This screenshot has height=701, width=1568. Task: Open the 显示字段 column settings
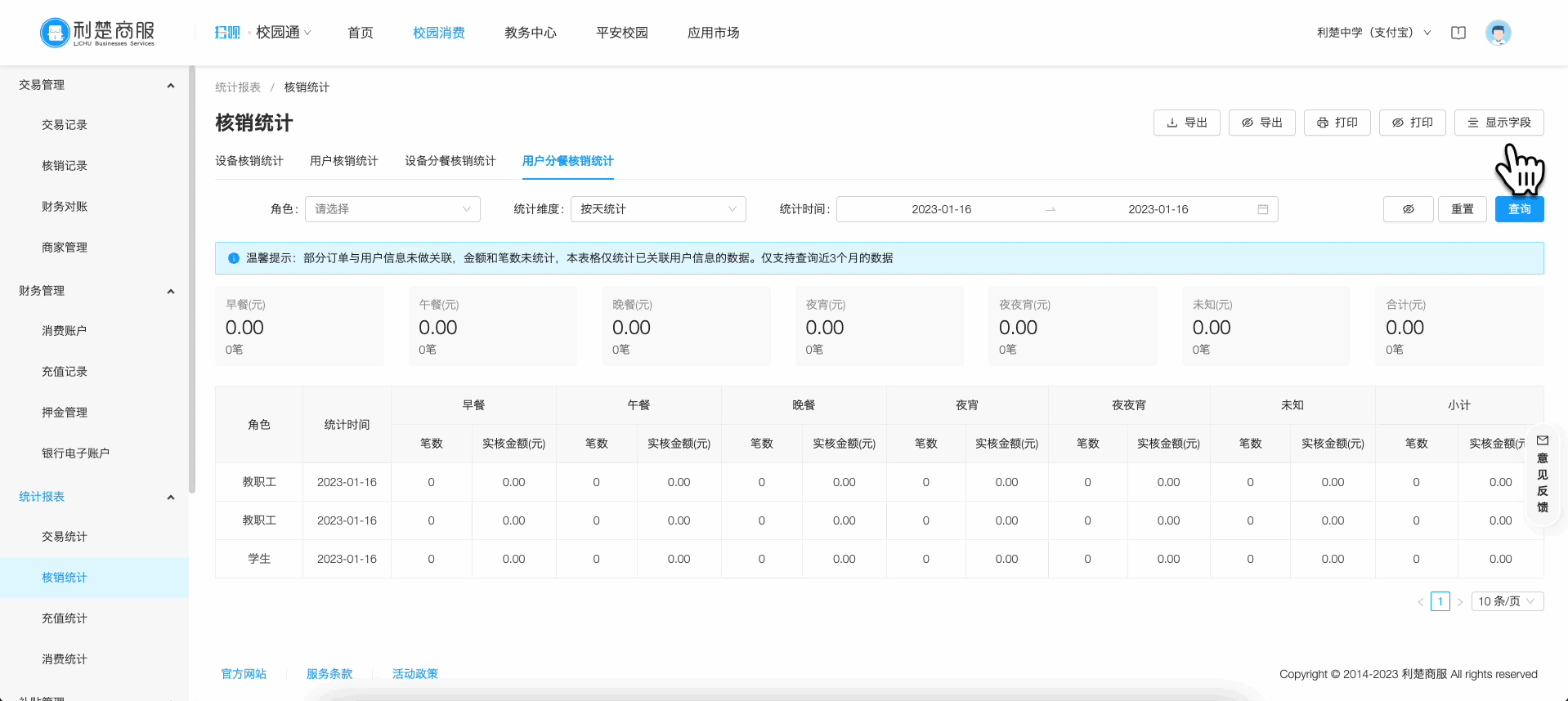click(x=1499, y=123)
